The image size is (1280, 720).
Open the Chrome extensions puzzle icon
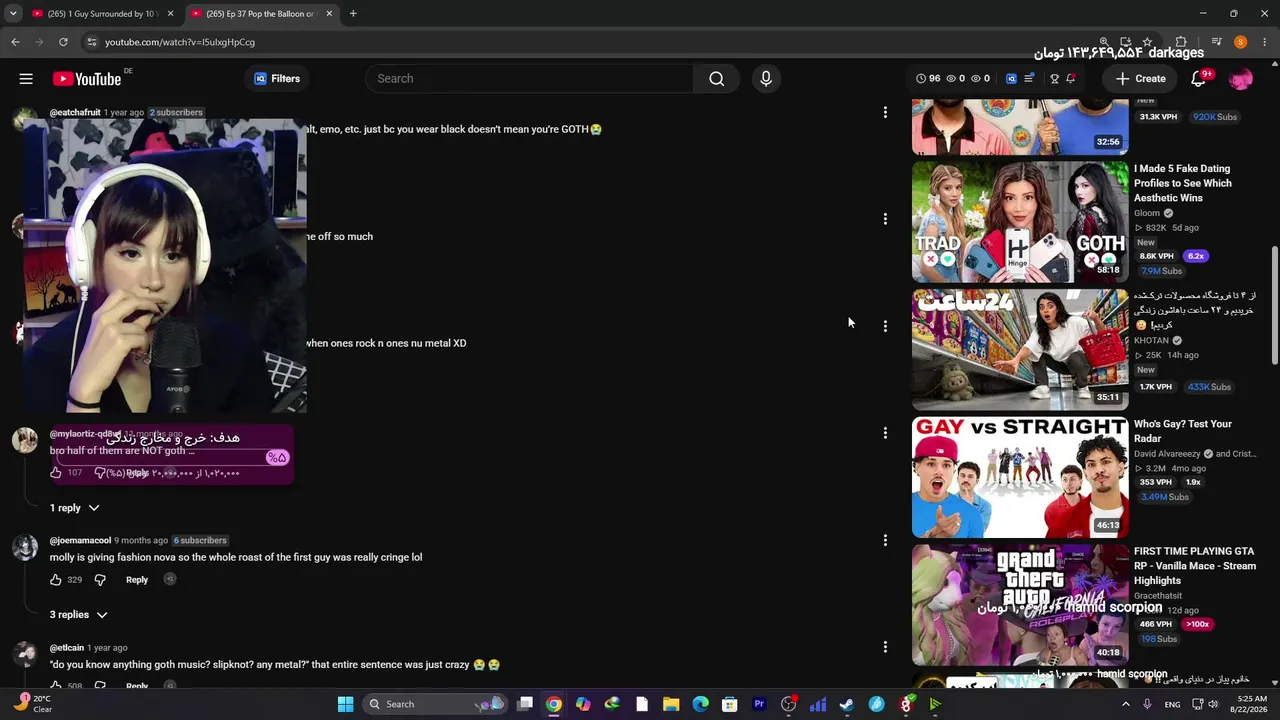pos(1181,42)
